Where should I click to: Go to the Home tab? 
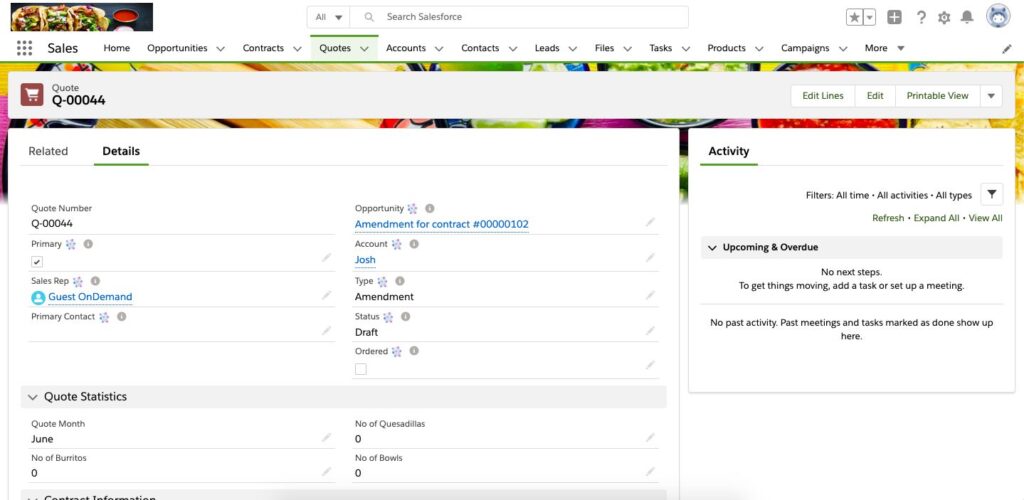(116, 48)
